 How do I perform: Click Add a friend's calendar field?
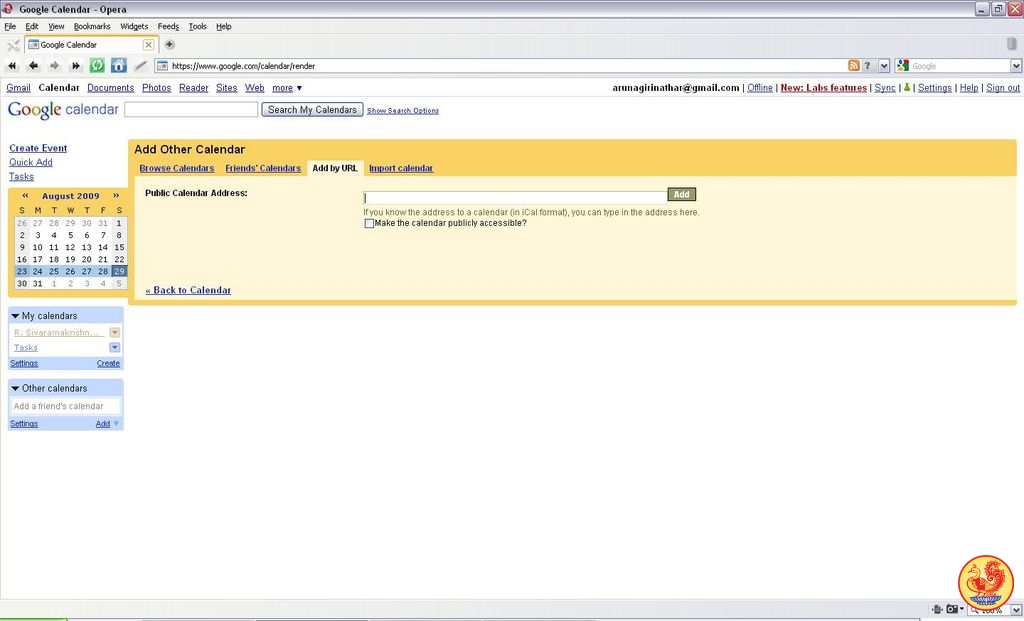point(65,406)
